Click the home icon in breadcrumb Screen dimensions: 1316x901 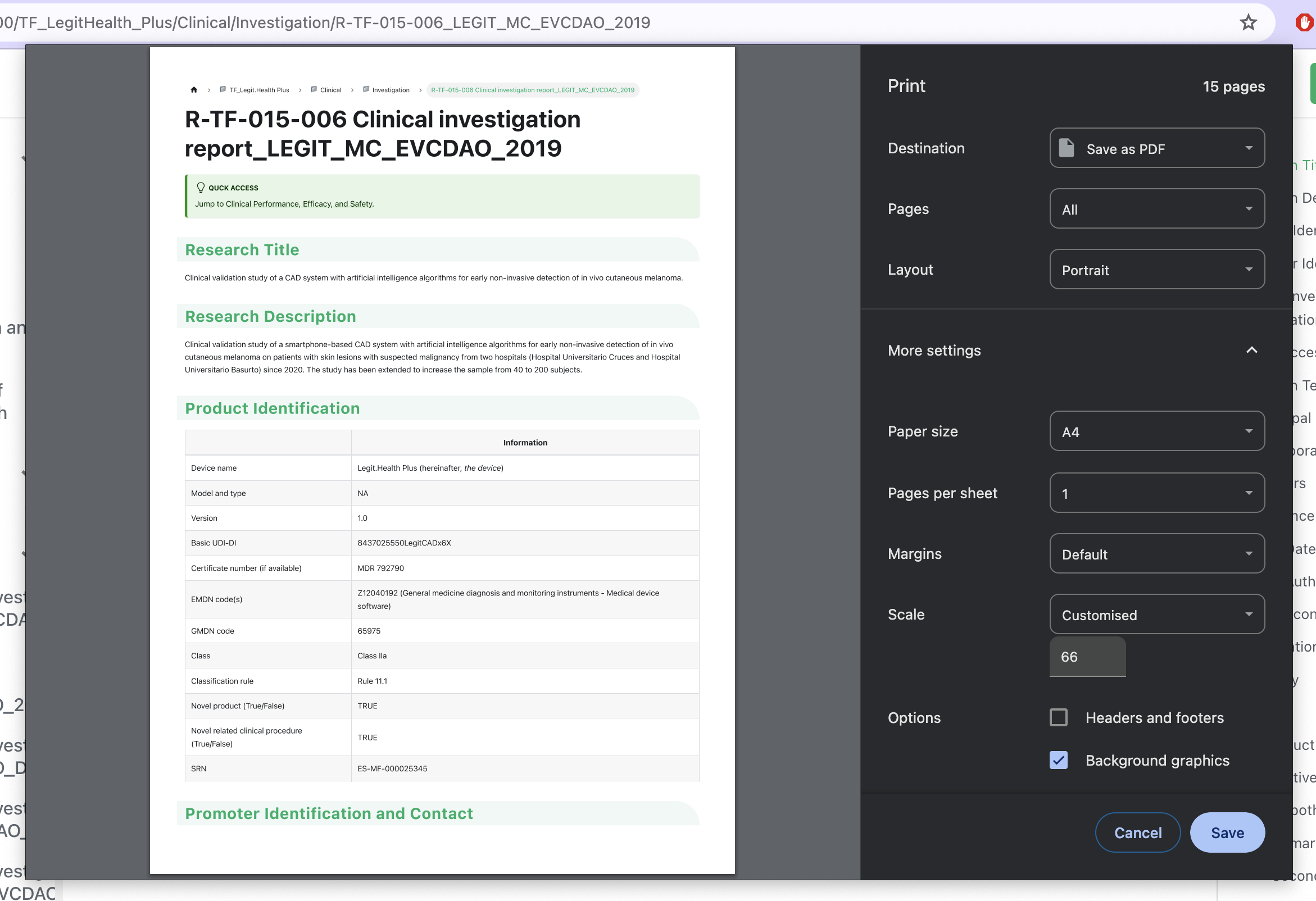[194, 89]
